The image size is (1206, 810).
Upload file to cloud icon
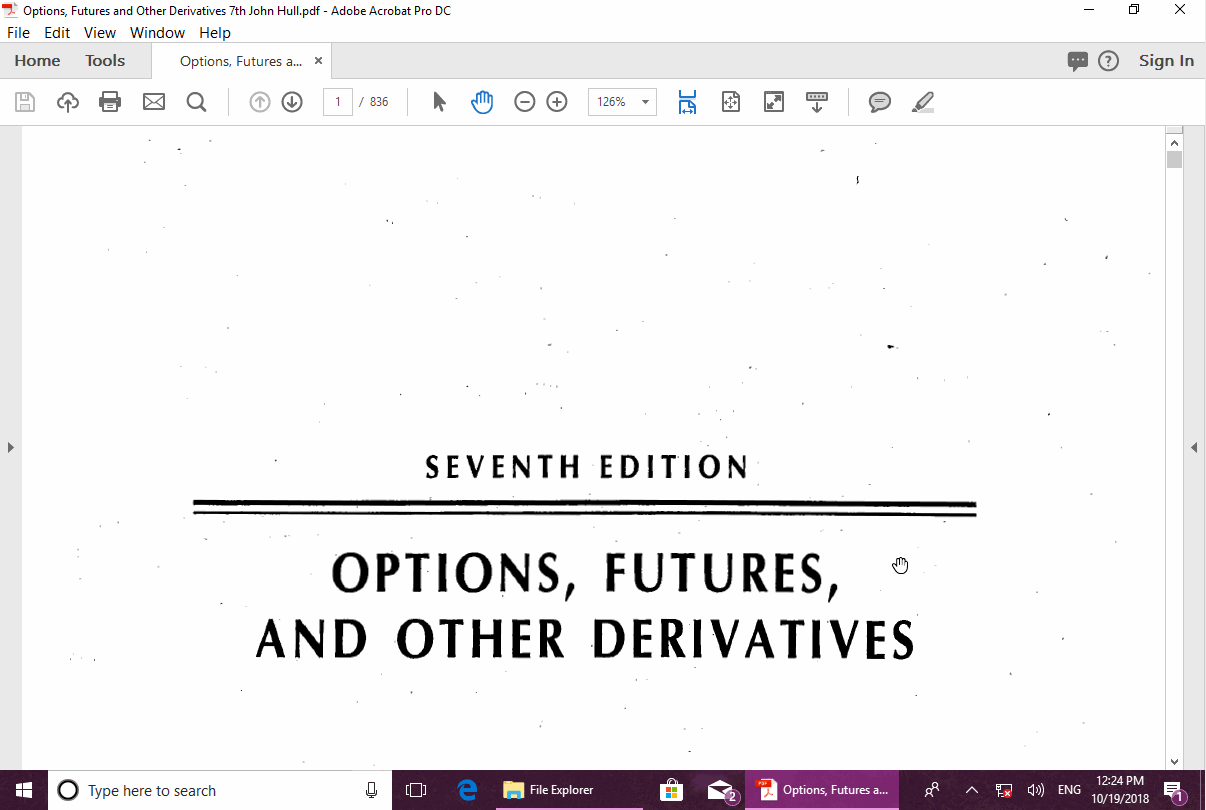[x=68, y=102]
